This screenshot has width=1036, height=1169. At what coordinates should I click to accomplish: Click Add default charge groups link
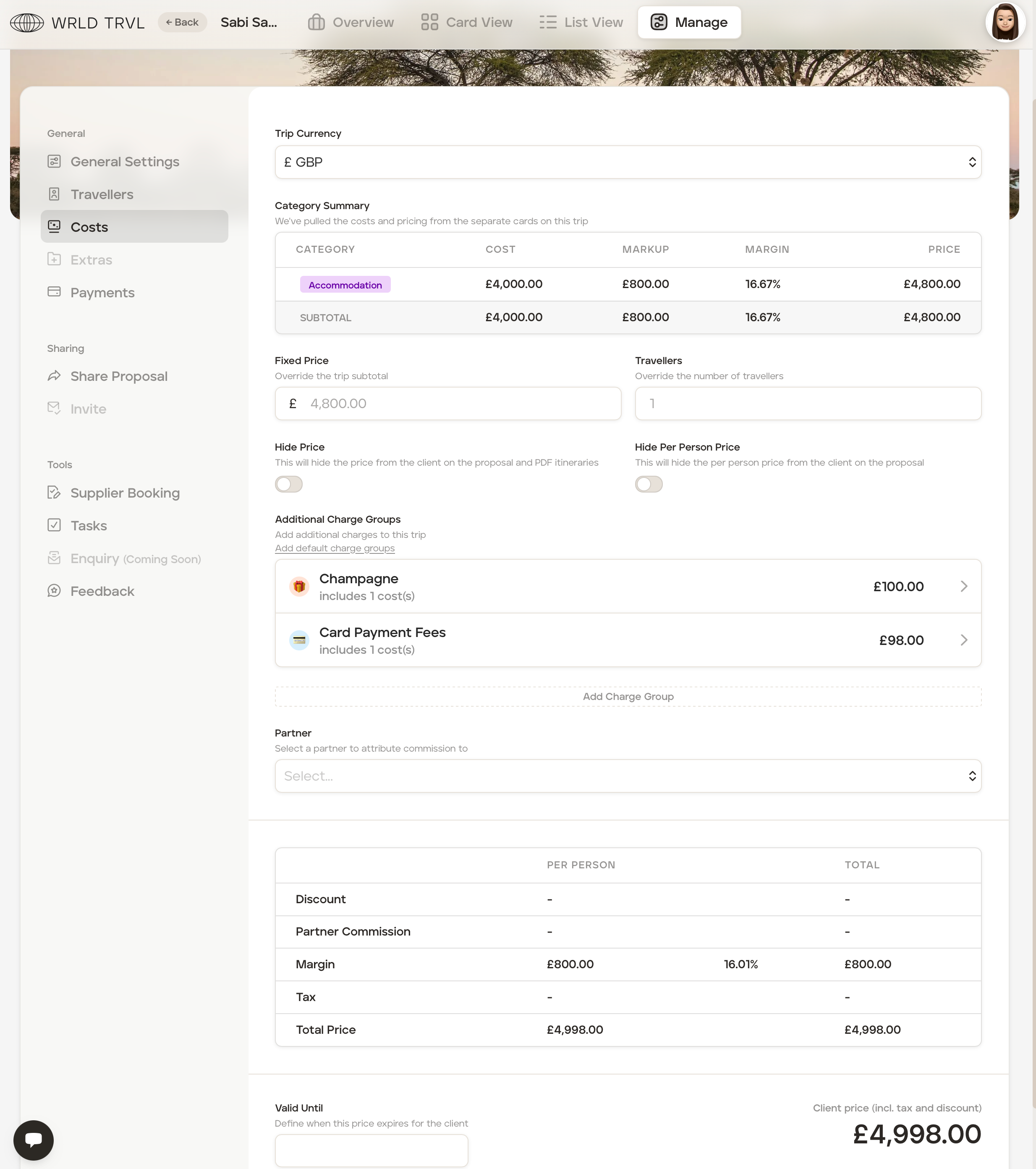coord(335,548)
